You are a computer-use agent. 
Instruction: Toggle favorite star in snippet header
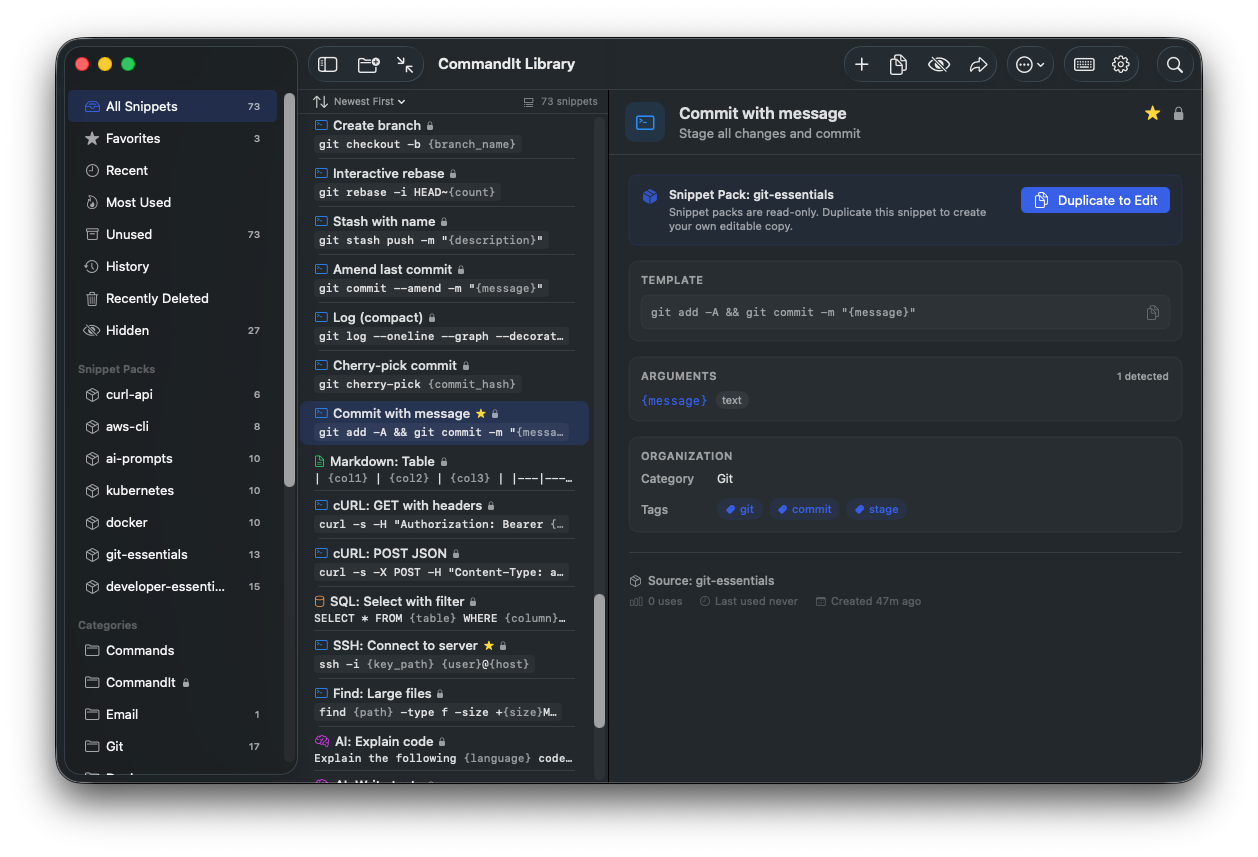1152,113
